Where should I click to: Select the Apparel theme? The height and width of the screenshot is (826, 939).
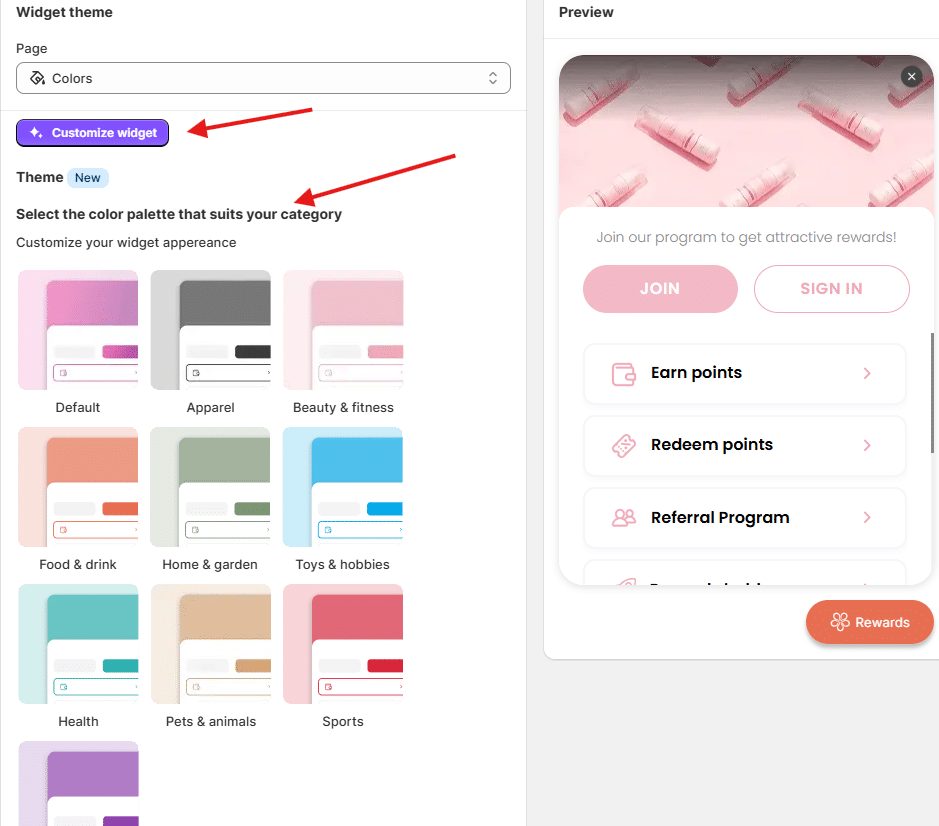point(210,329)
